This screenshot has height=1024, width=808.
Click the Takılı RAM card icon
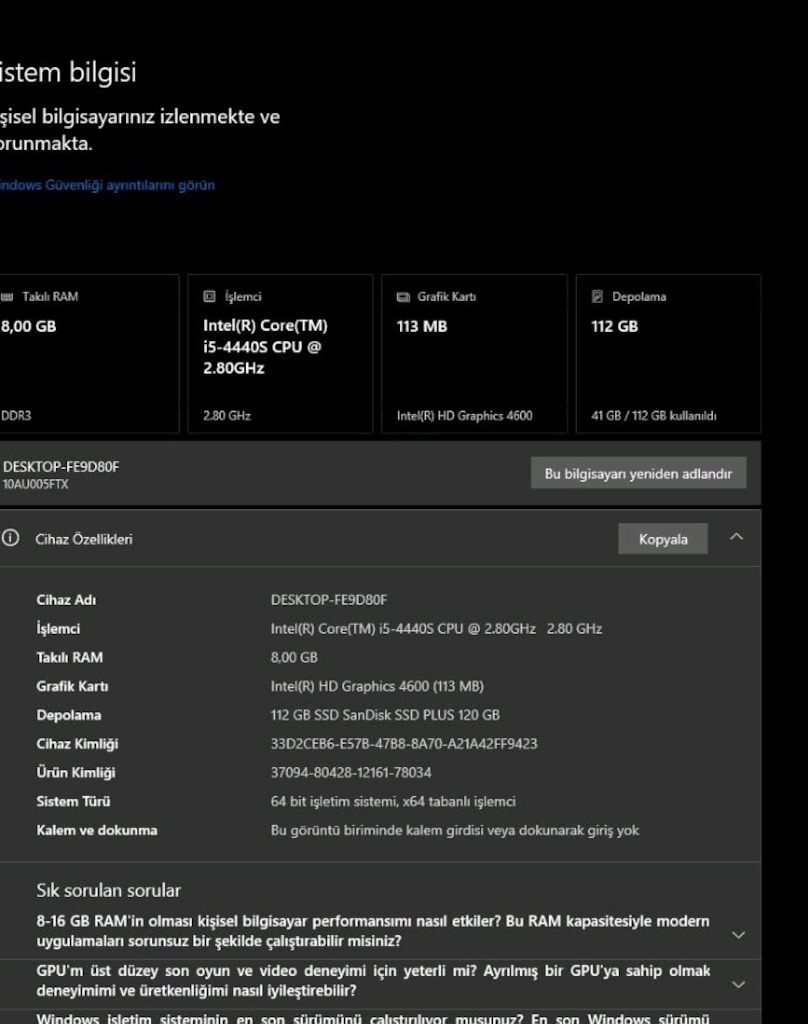pos(7,296)
